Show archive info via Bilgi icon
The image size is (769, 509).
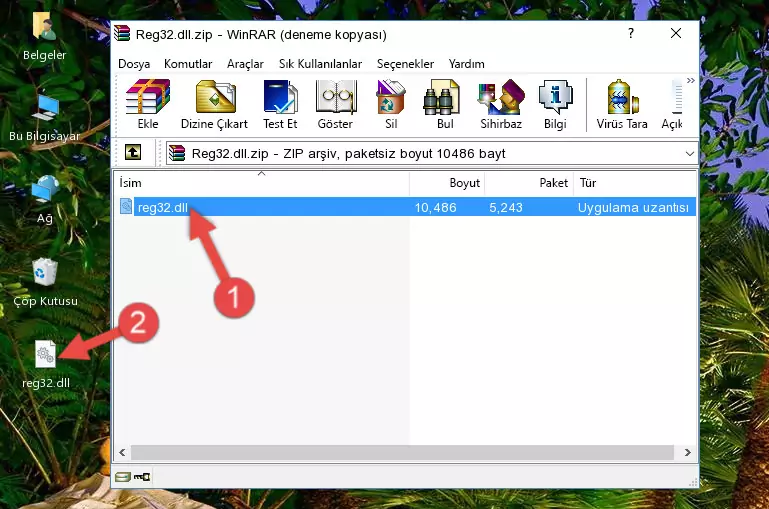coord(555,104)
